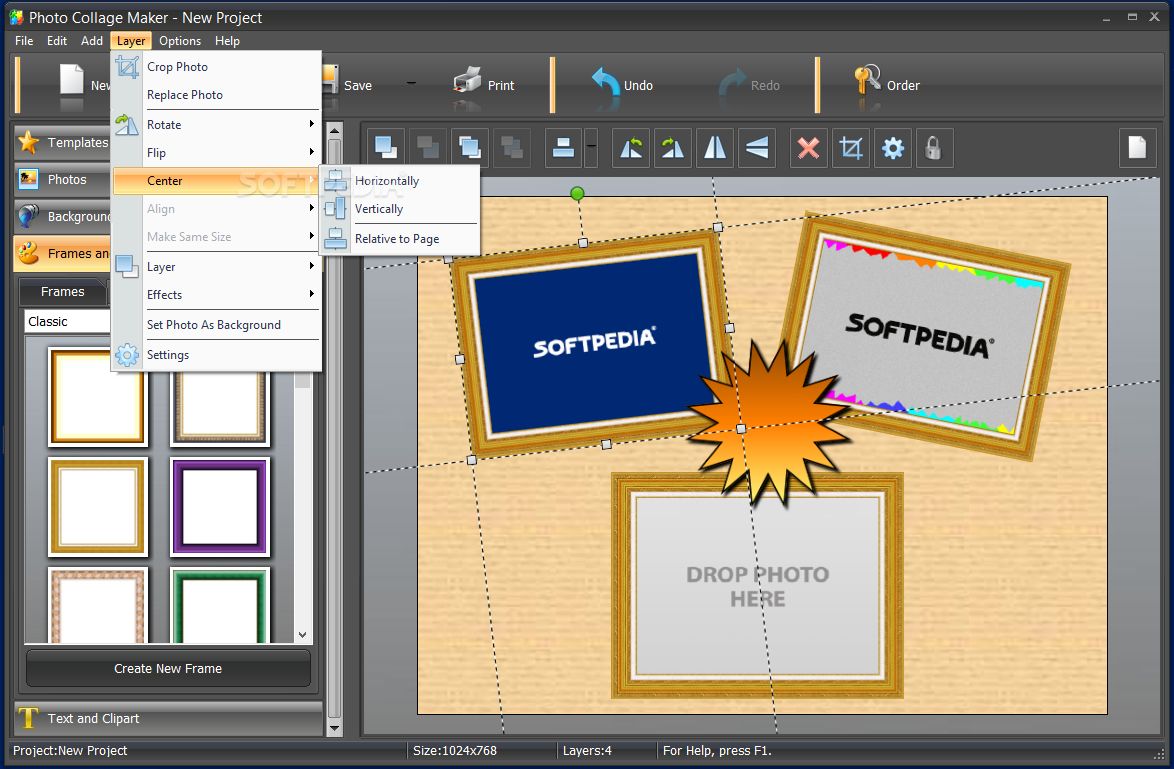
Task: Open the Background panel section
Action: pyautogui.click(x=62, y=216)
